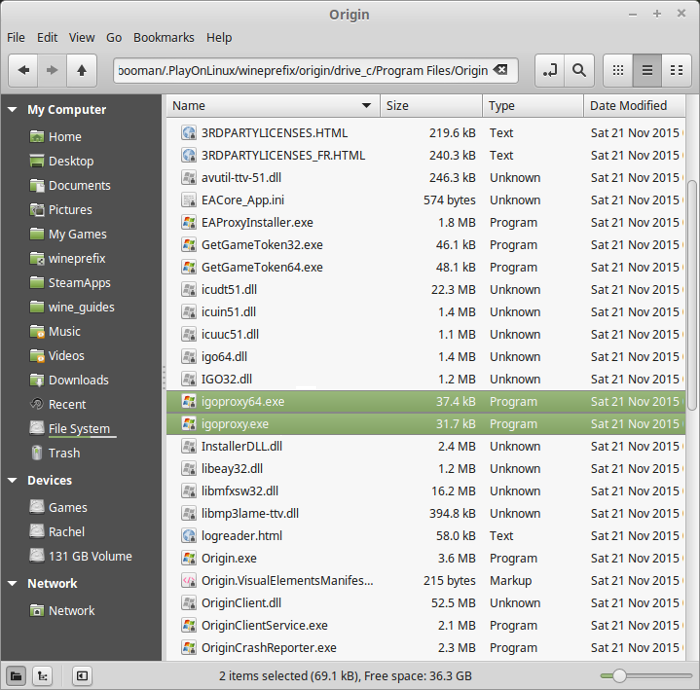Go up to parent folder
700x690 pixels.
tap(81, 70)
